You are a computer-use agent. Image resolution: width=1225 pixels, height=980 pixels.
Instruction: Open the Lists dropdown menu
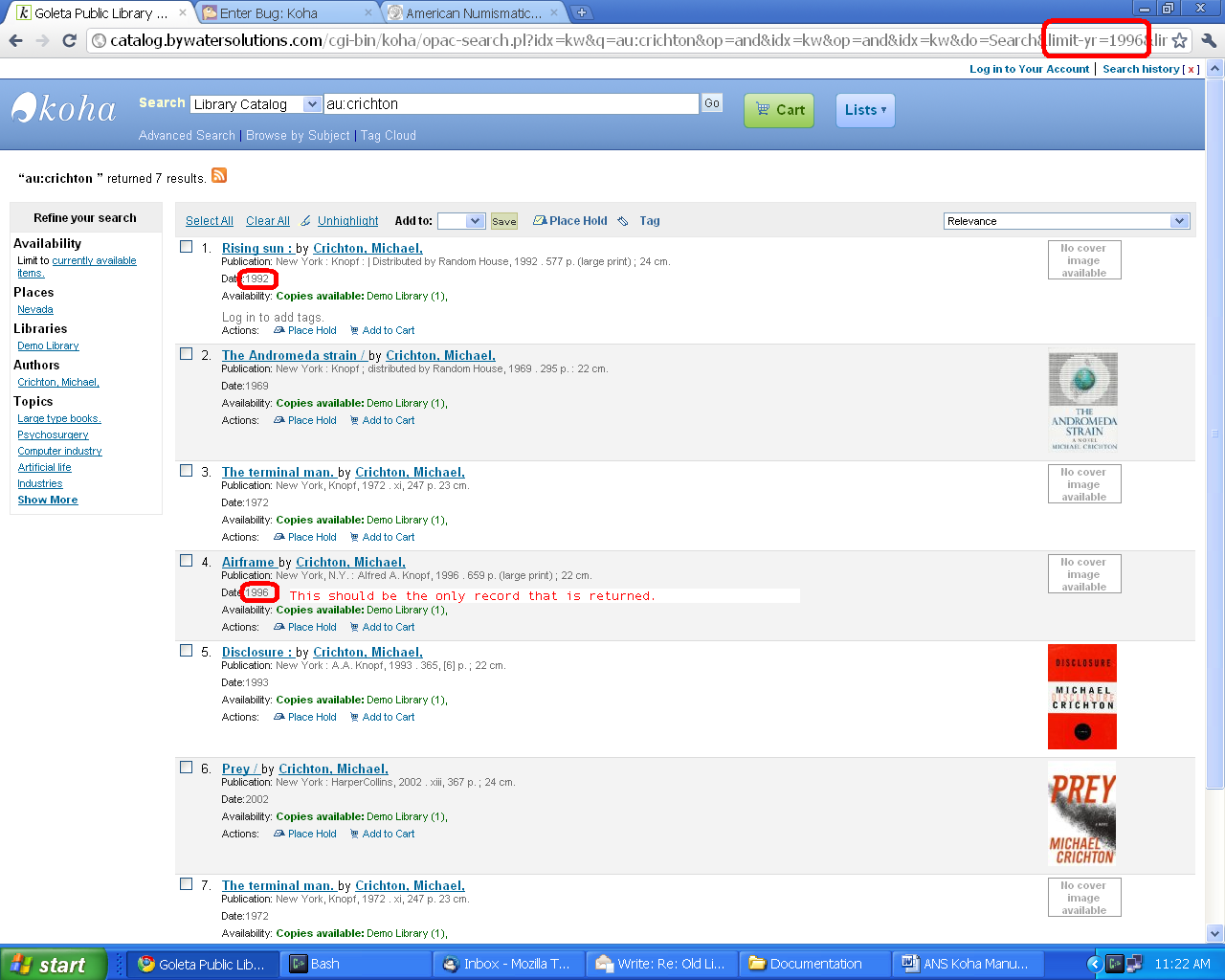(x=865, y=110)
